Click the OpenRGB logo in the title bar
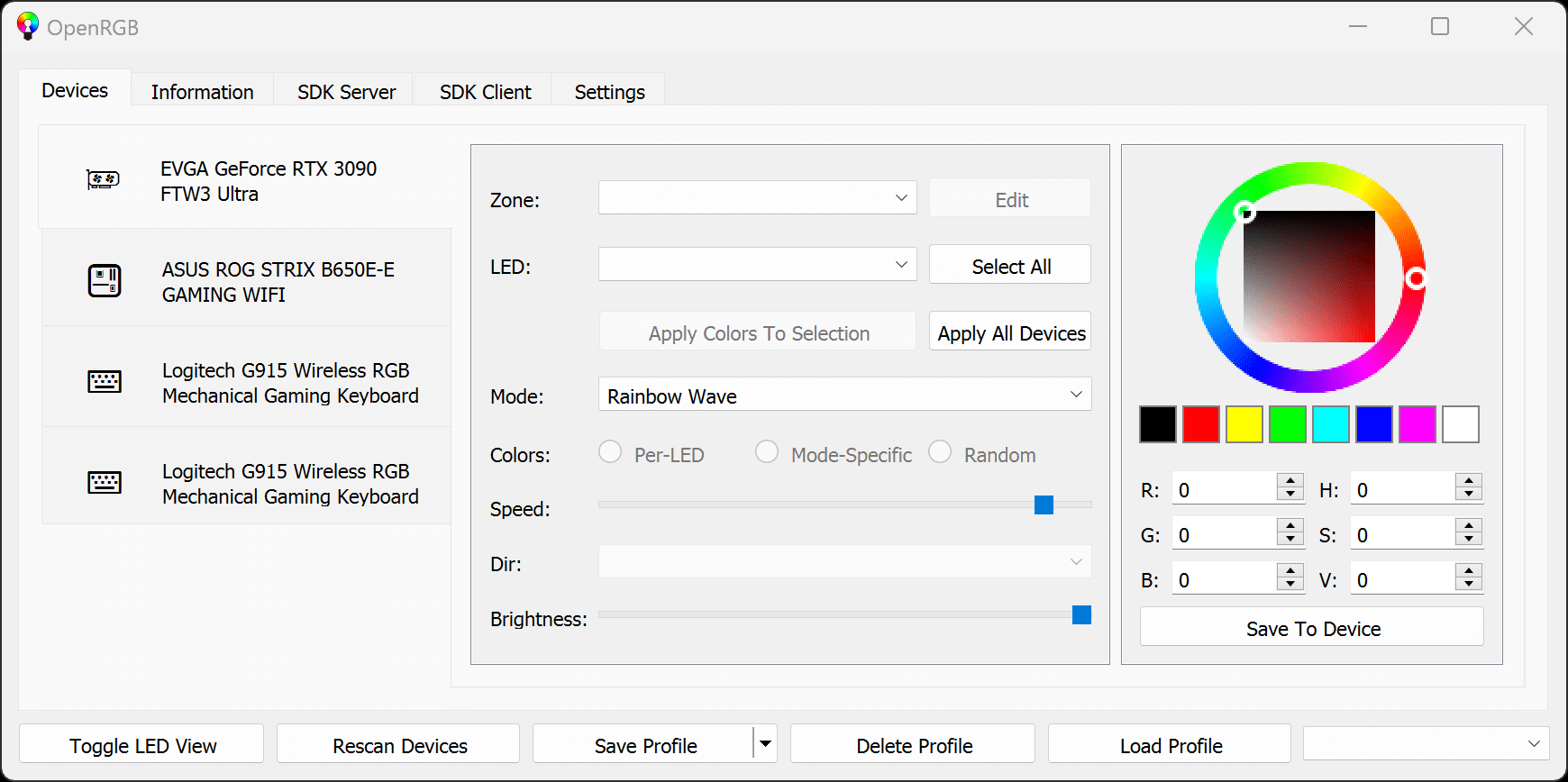Viewport: 1568px width, 782px height. [28, 26]
